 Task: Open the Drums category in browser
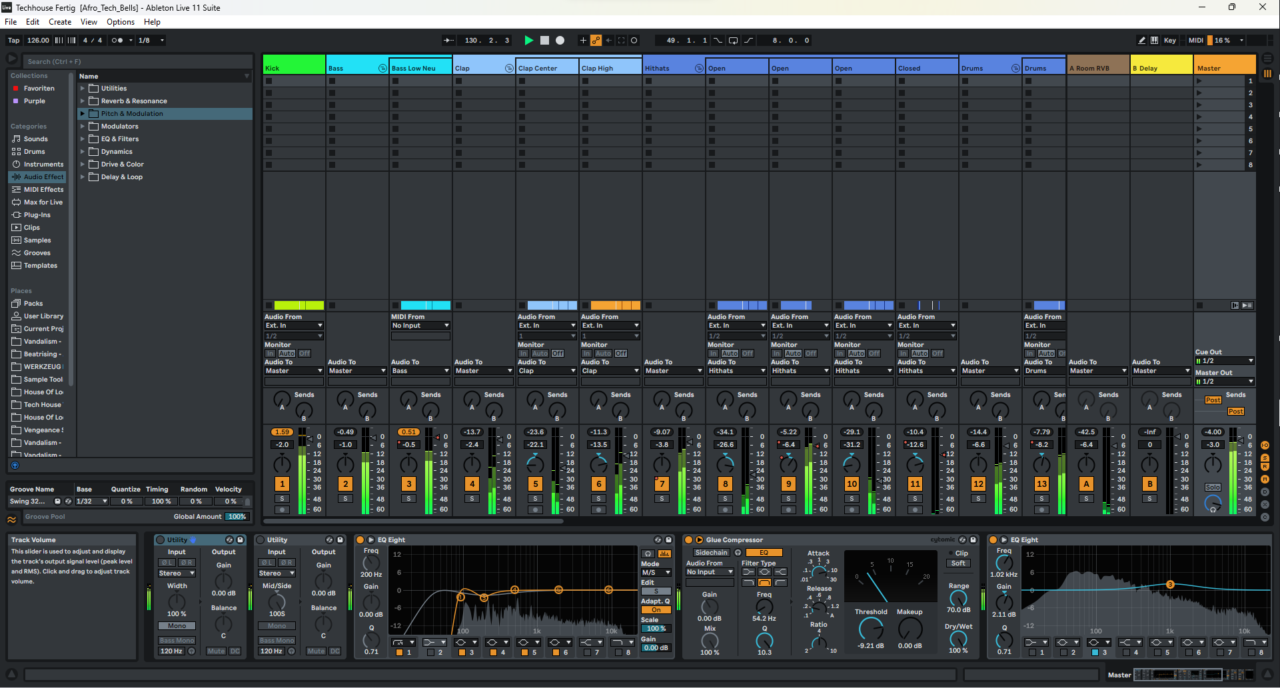(x=35, y=152)
